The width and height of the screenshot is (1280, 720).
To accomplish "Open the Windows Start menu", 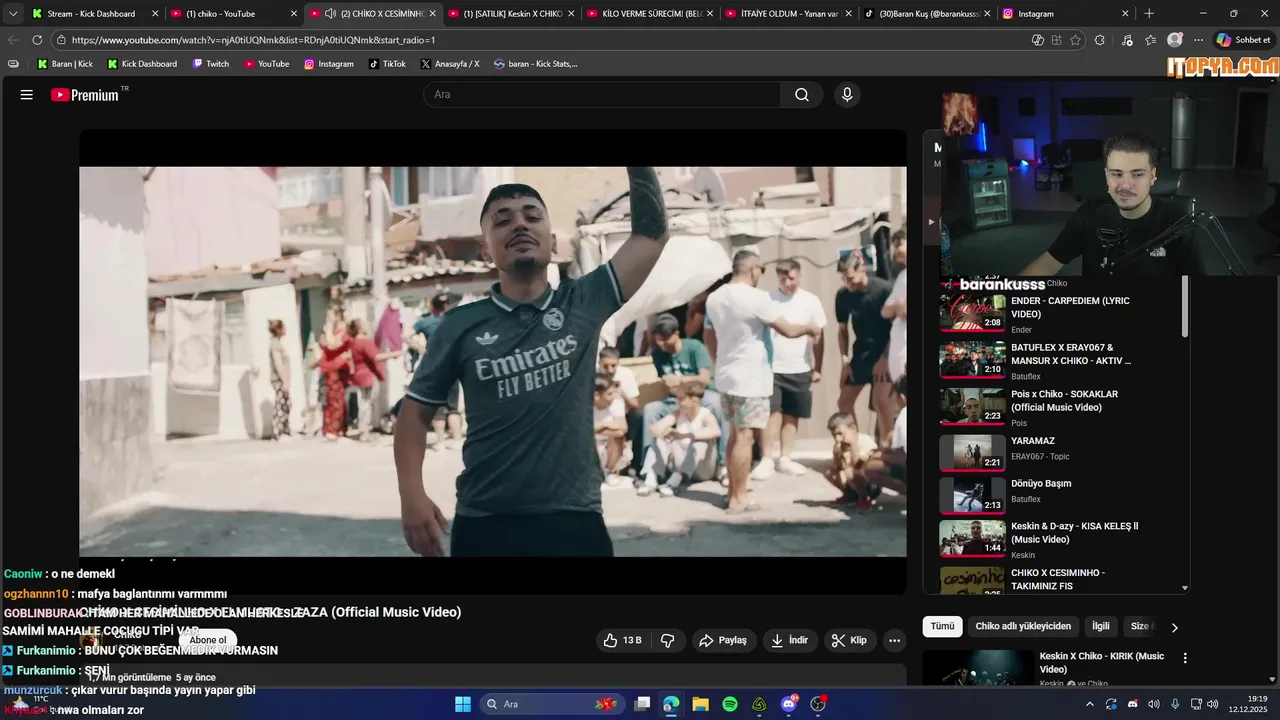I will 463,704.
